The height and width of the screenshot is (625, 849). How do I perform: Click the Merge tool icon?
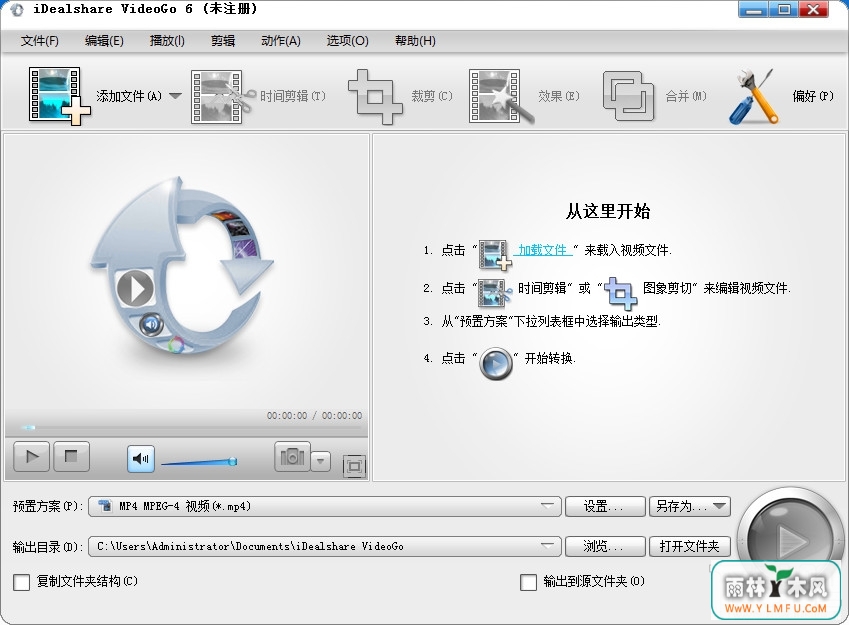point(628,96)
